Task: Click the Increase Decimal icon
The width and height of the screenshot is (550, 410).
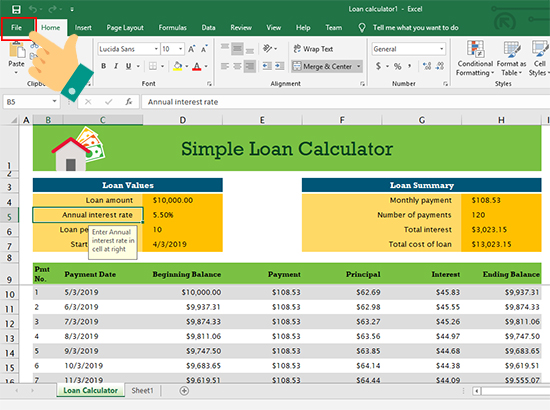Action: point(427,66)
